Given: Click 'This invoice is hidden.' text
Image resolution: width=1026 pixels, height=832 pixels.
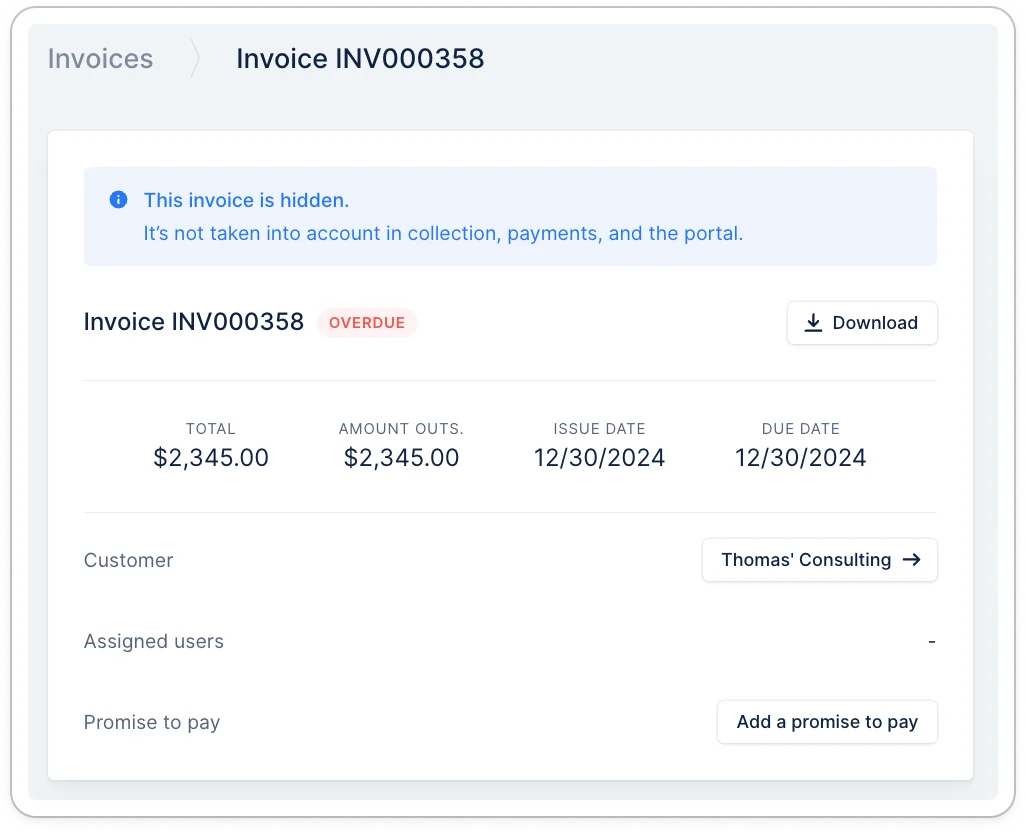Looking at the screenshot, I should click(246, 200).
